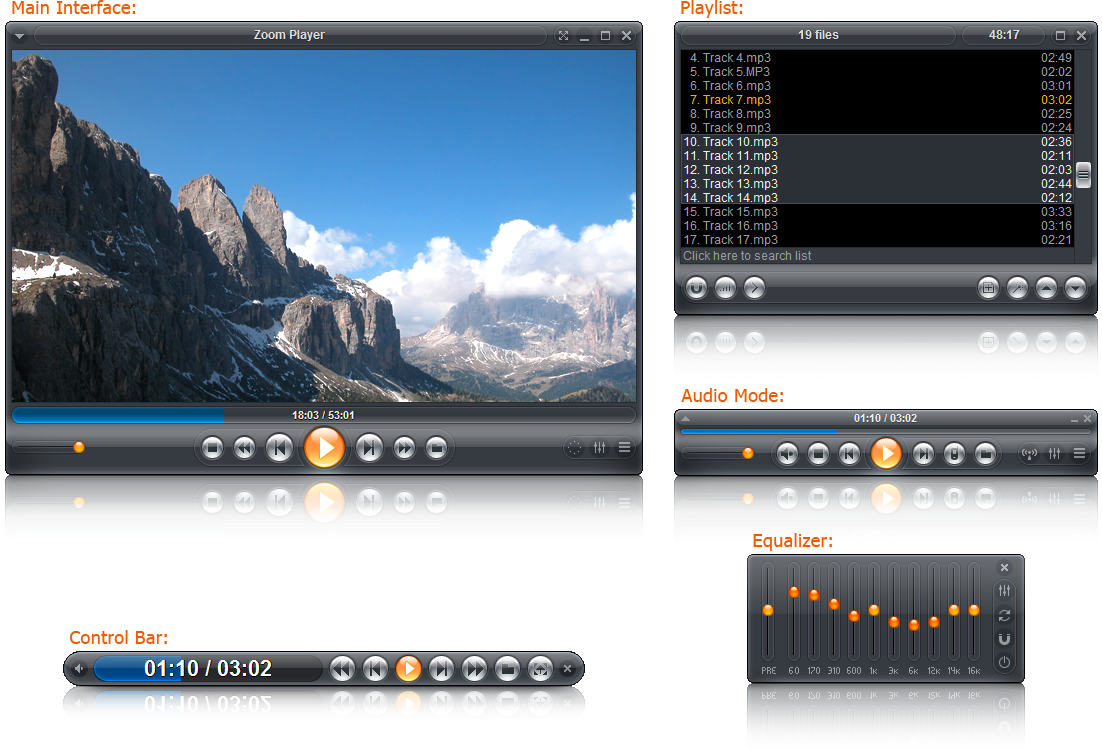The image size is (1102, 750).
Task: Skip to previous track in main interface
Action: click(279, 448)
